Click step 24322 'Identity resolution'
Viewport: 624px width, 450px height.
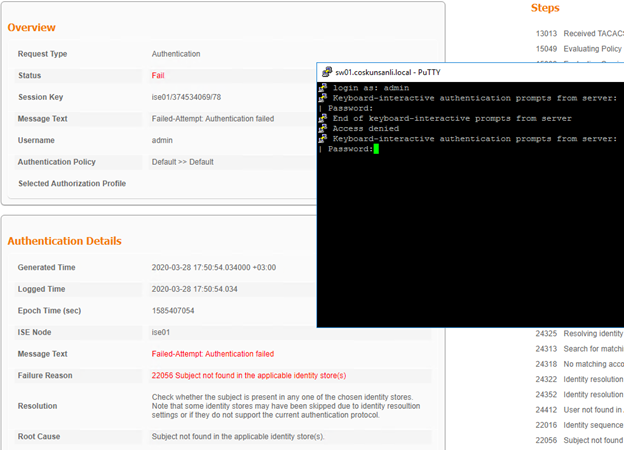tap(579, 379)
